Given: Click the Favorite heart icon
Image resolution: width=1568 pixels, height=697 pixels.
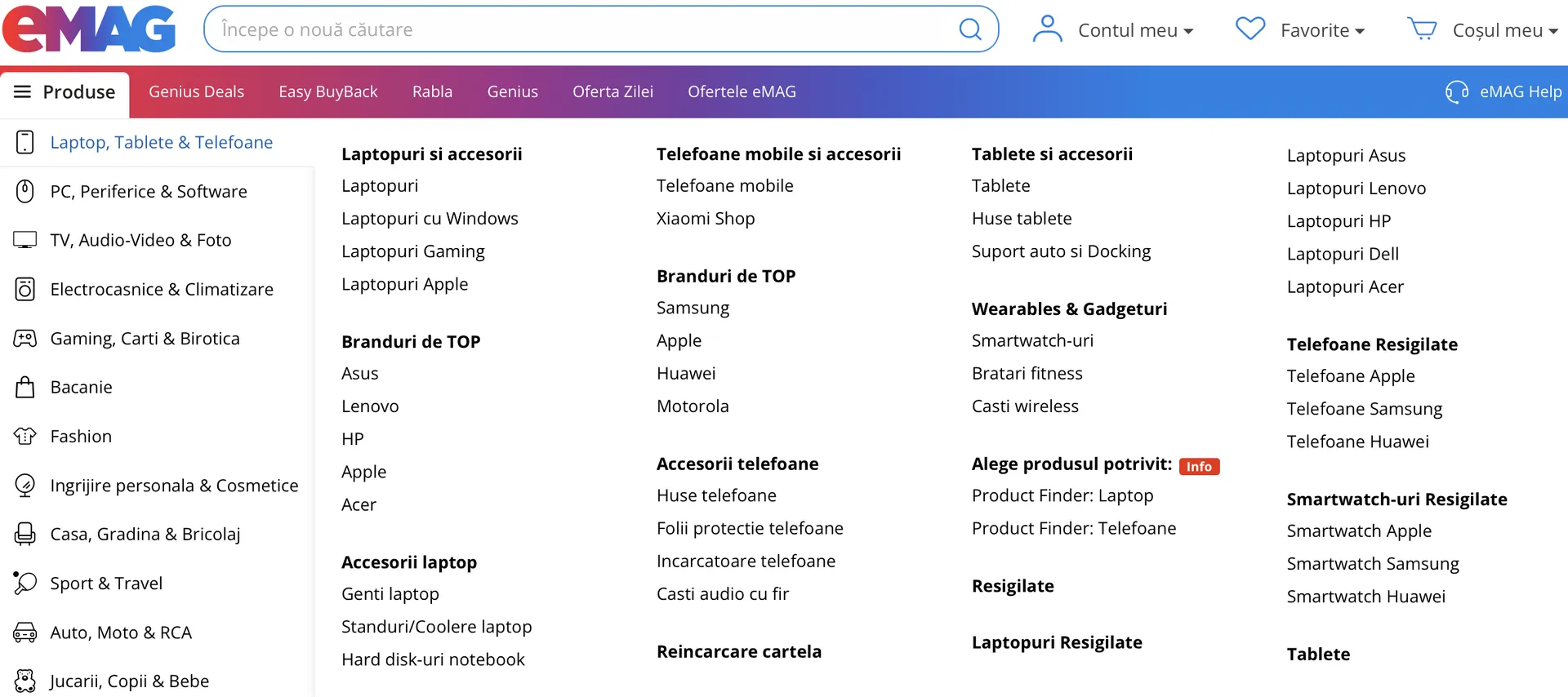Looking at the screenshot, I should 1250,29.
